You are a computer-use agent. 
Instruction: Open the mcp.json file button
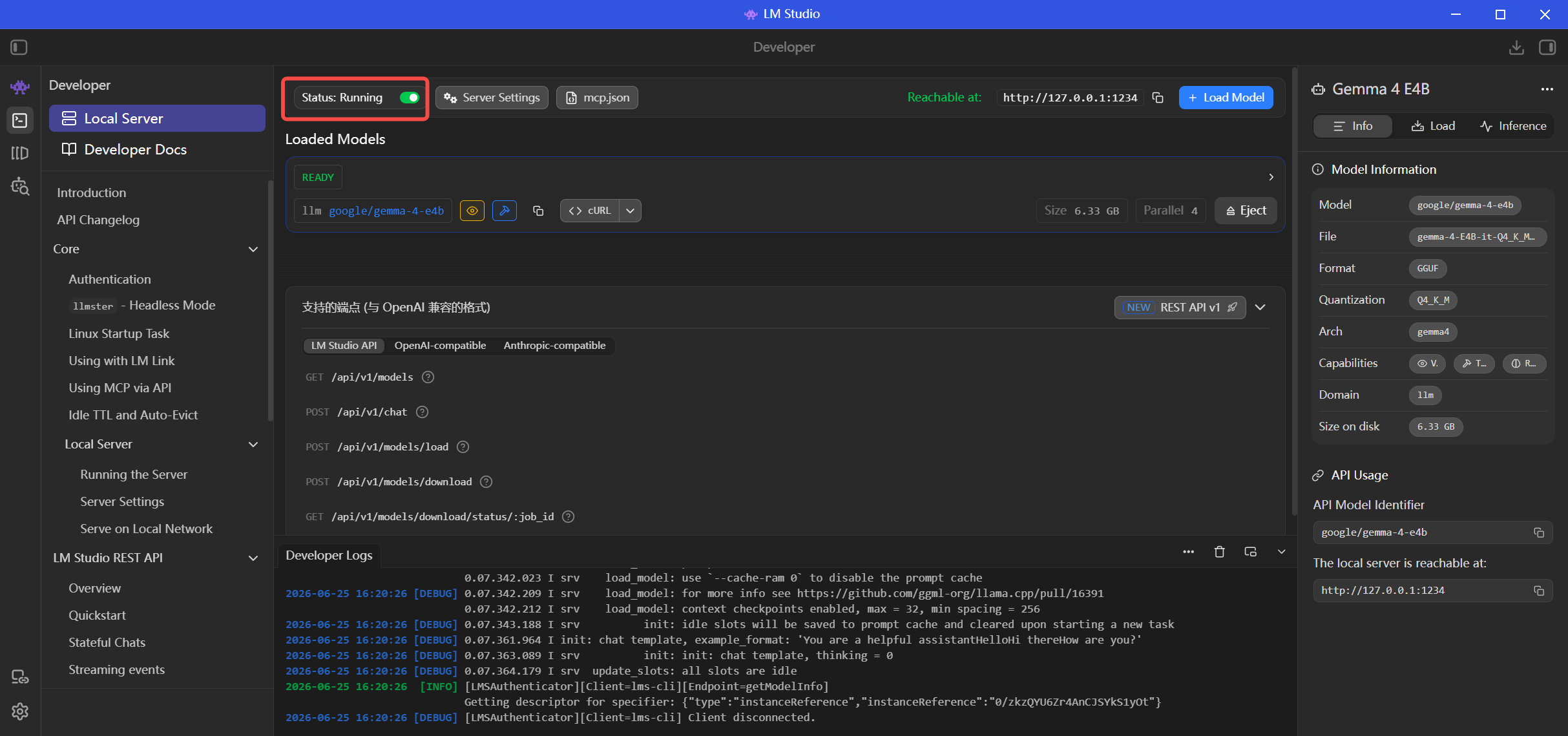[597, 98]
